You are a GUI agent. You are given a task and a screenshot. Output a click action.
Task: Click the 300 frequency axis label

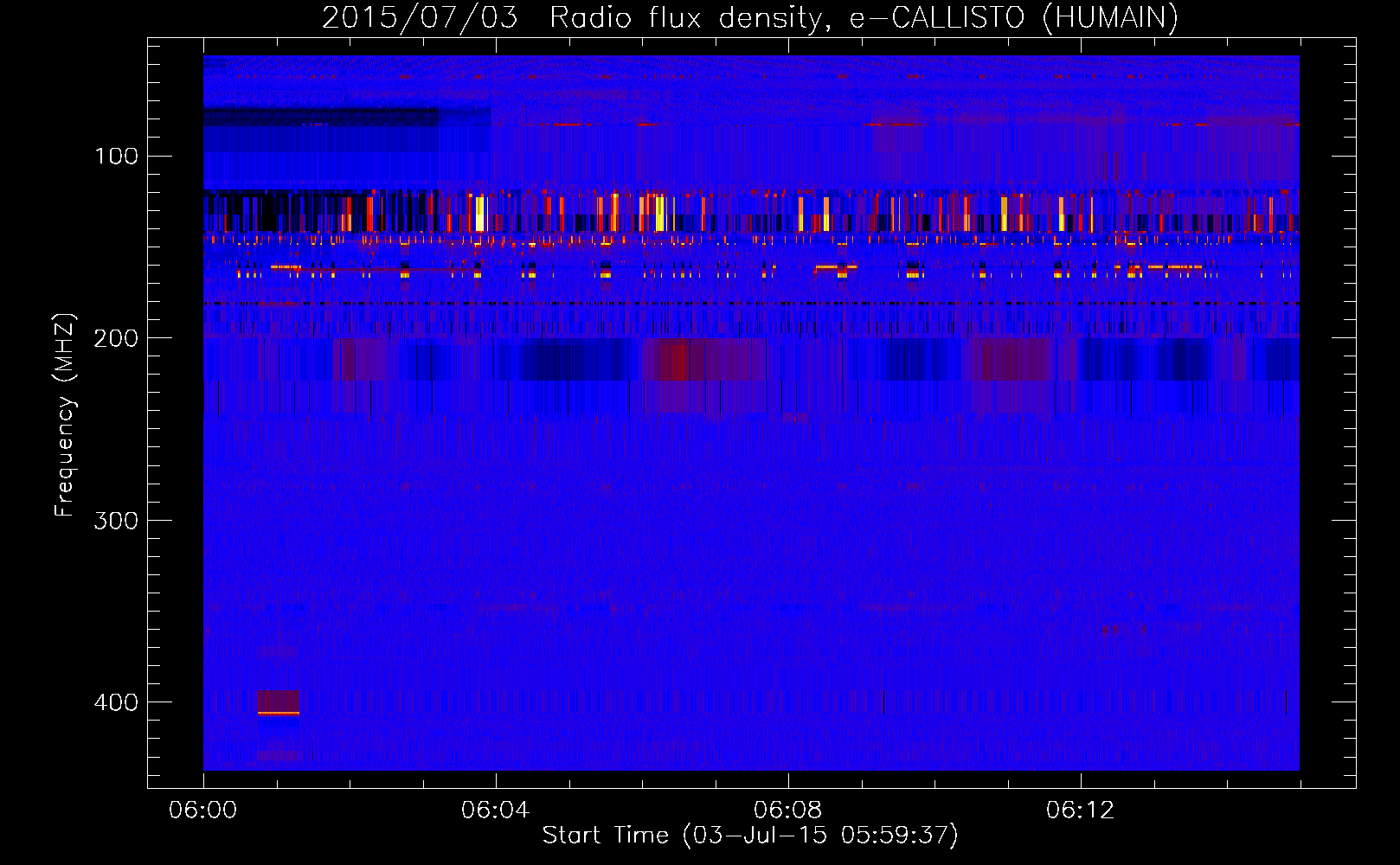[116, 520]
